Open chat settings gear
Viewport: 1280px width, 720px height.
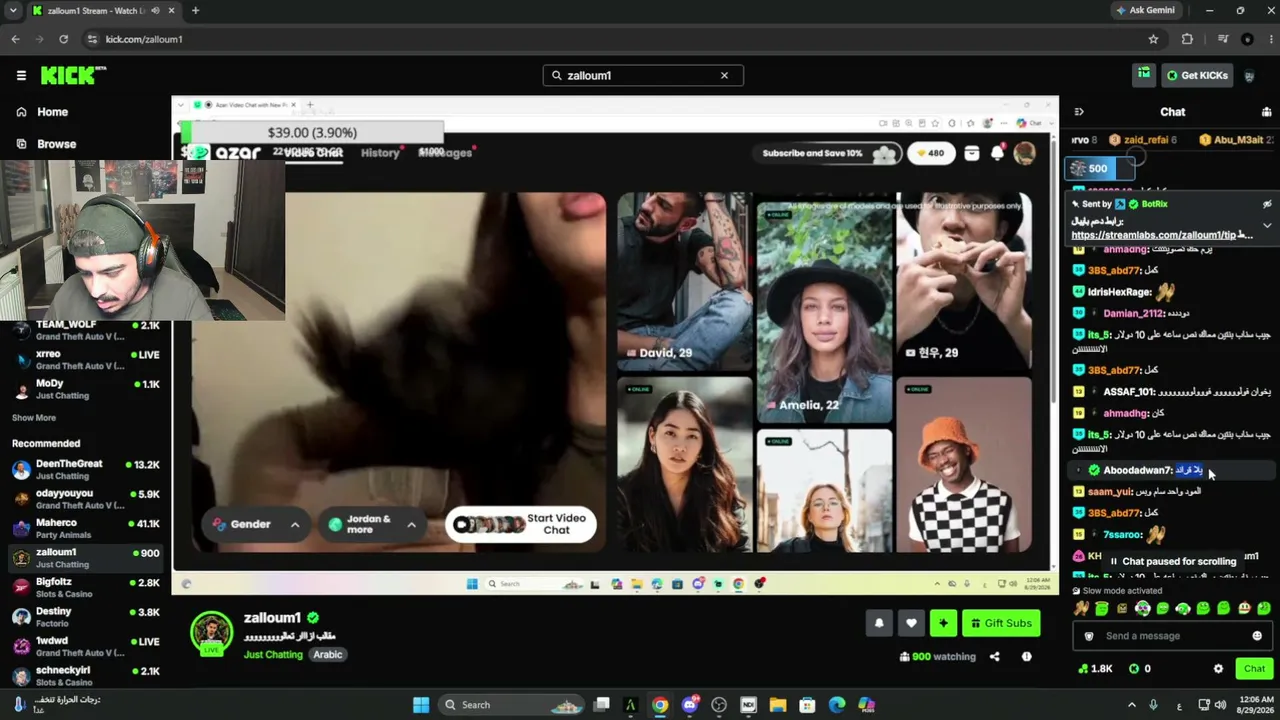coord(1218,669)
